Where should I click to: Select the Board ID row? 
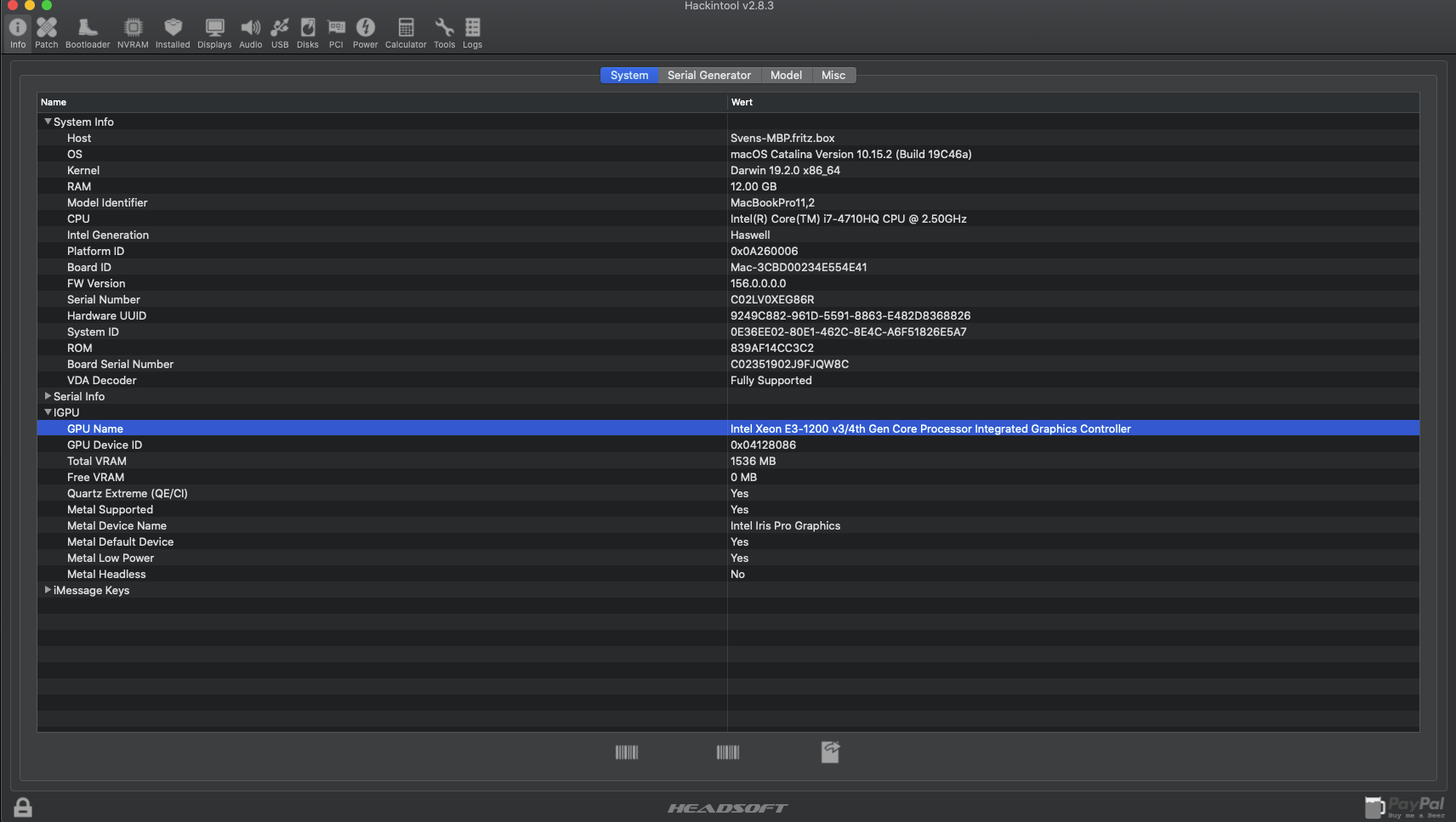coord(728,267)
